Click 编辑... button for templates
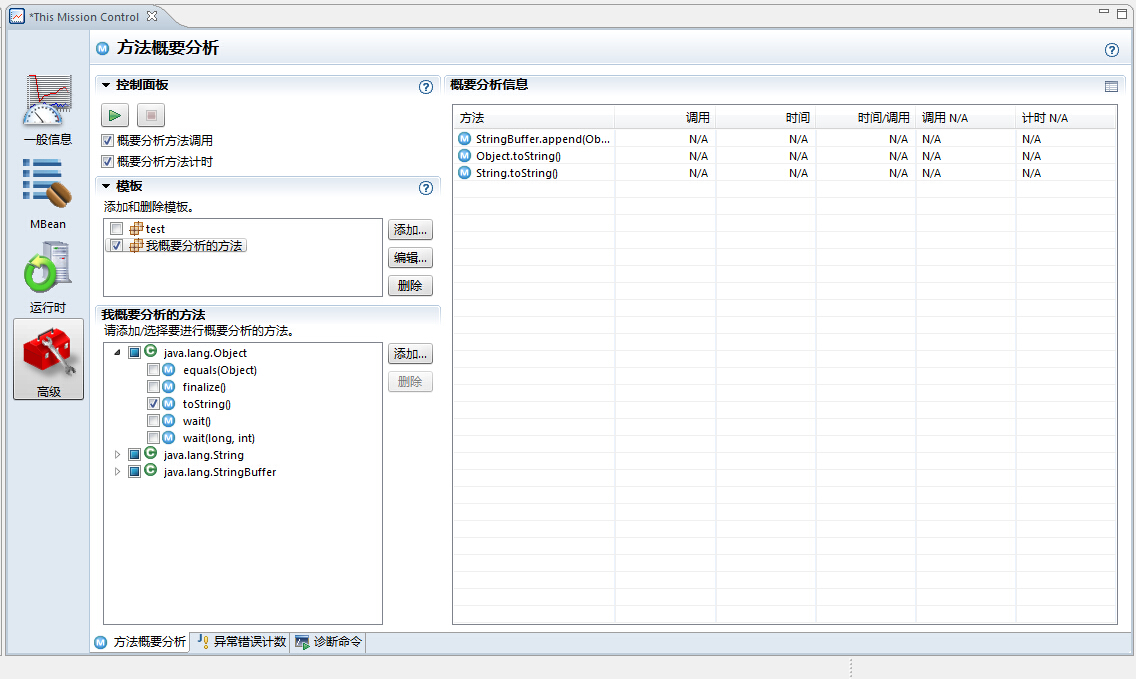 (410, 258)
